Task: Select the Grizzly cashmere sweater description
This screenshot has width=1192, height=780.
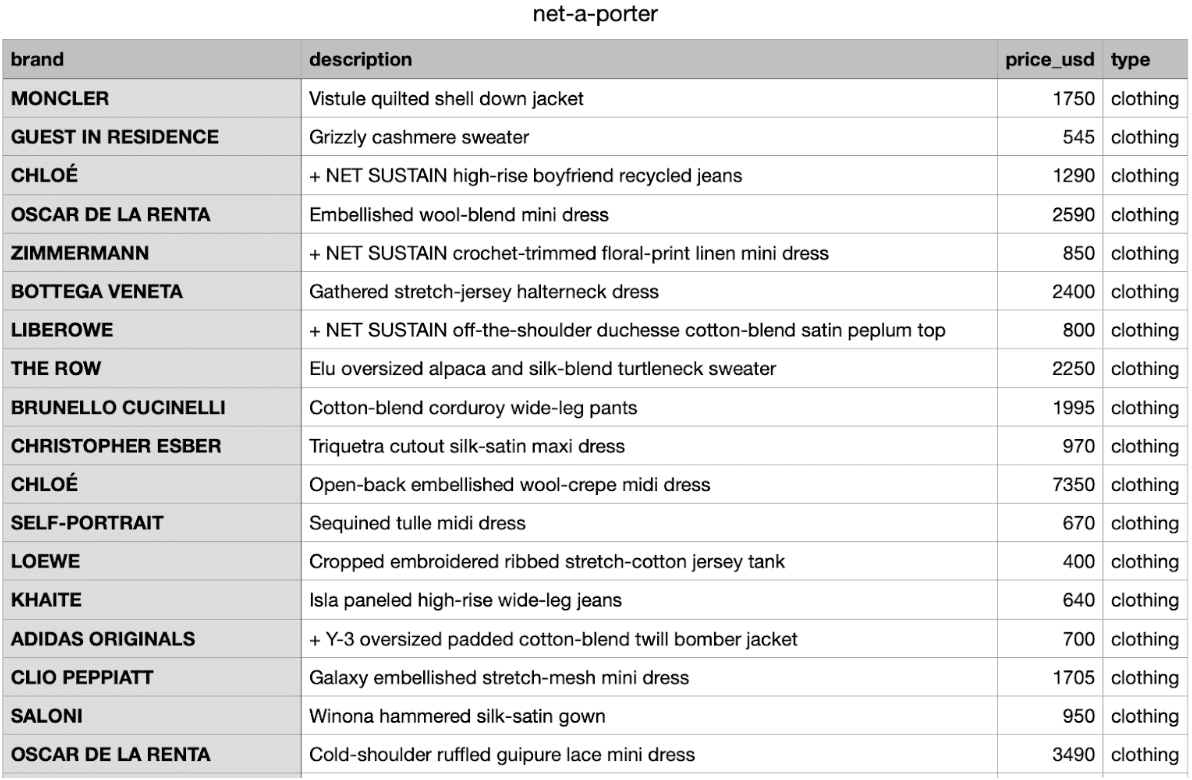Action: coord(419,137)
